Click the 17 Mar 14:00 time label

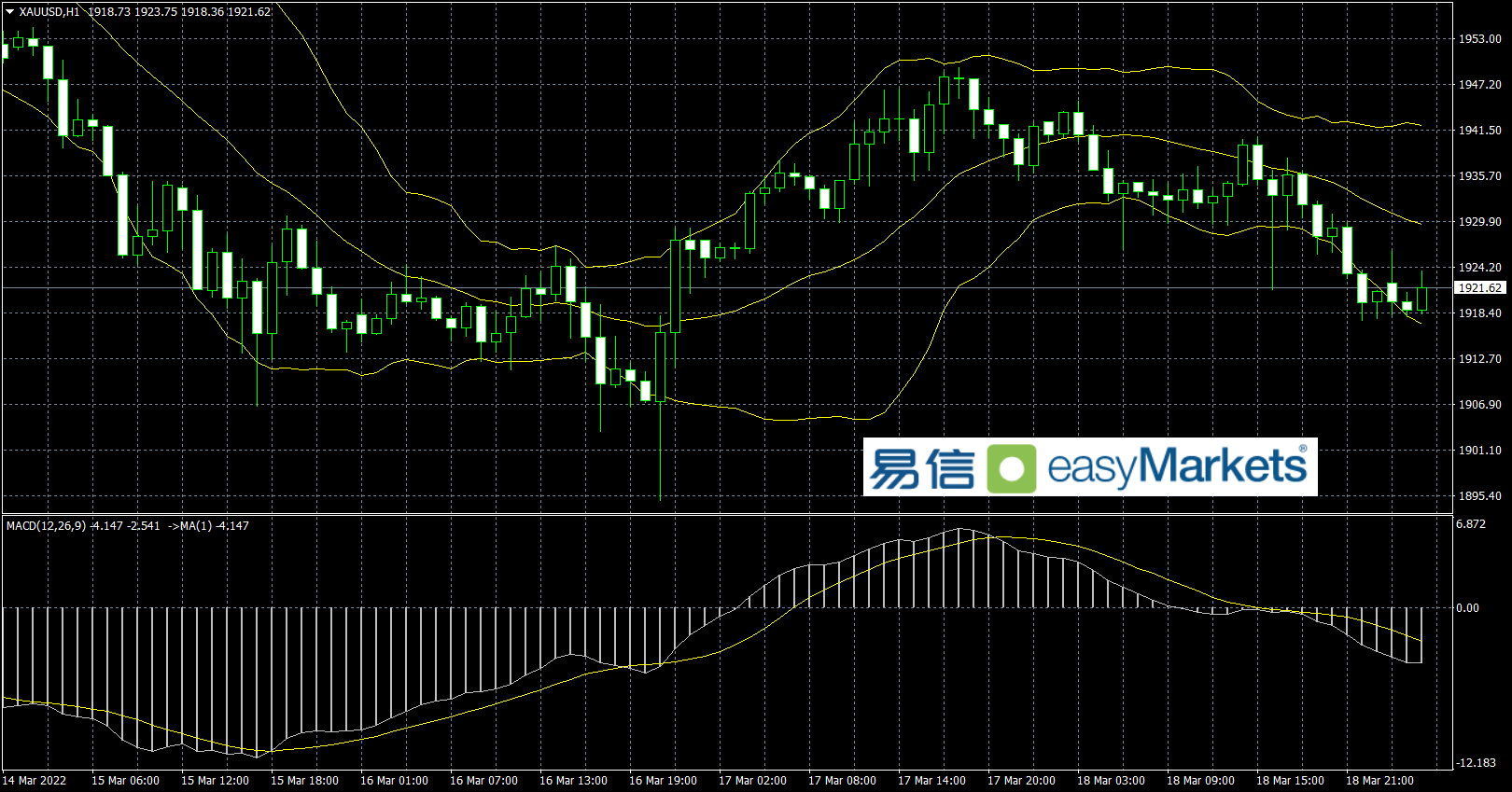pyautogui.click(x=931, y=781)
